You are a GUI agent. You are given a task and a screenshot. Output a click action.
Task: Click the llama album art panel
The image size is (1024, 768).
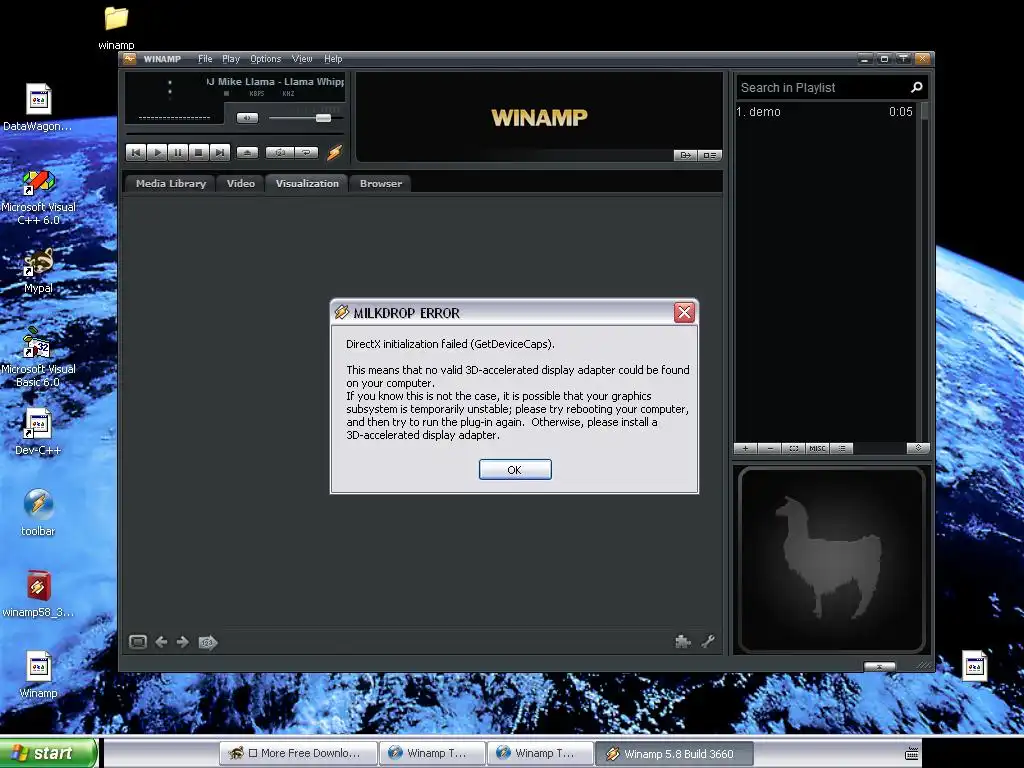pos(831,560)
